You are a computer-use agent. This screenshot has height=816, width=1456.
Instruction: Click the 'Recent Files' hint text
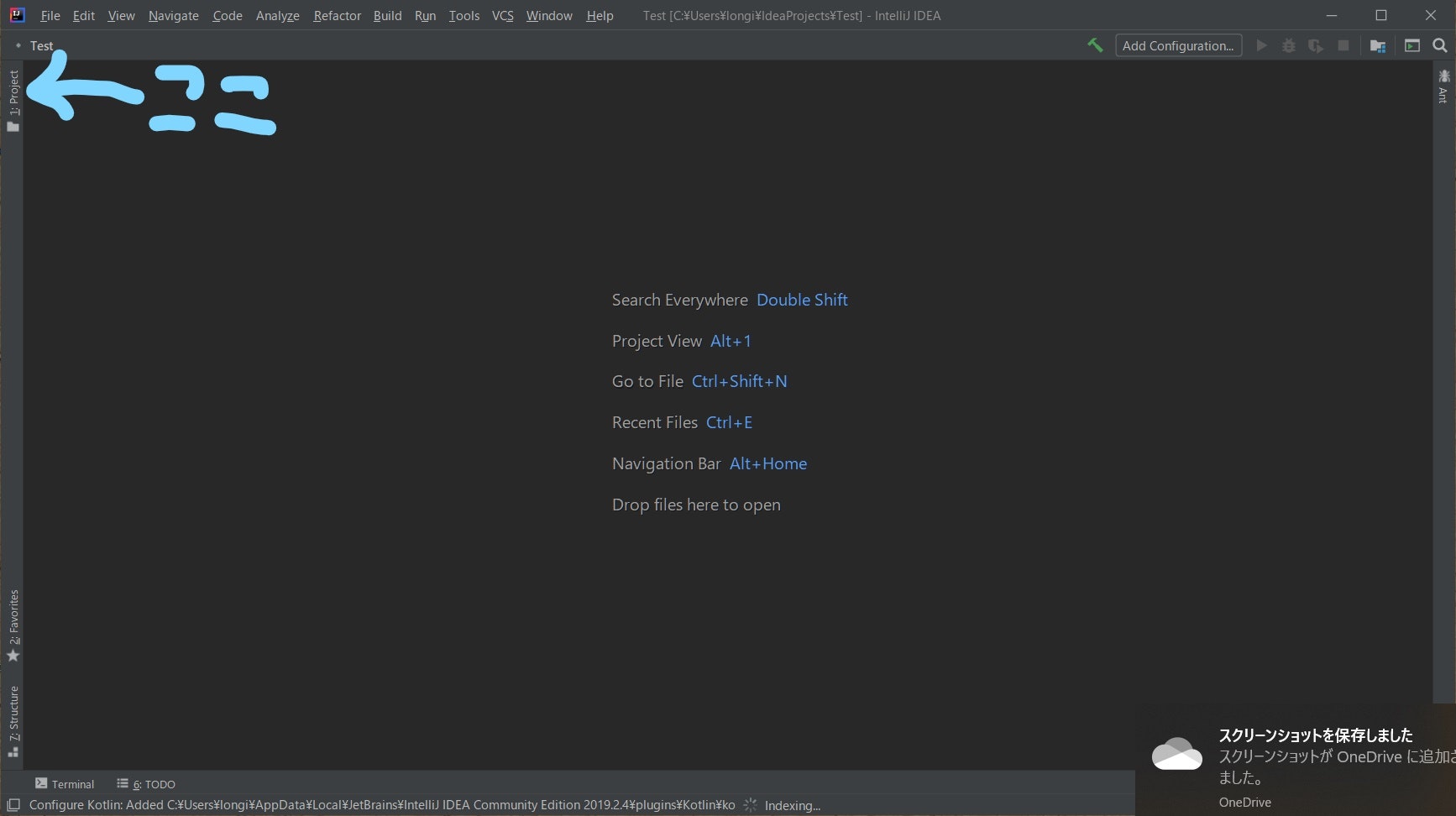655,422
